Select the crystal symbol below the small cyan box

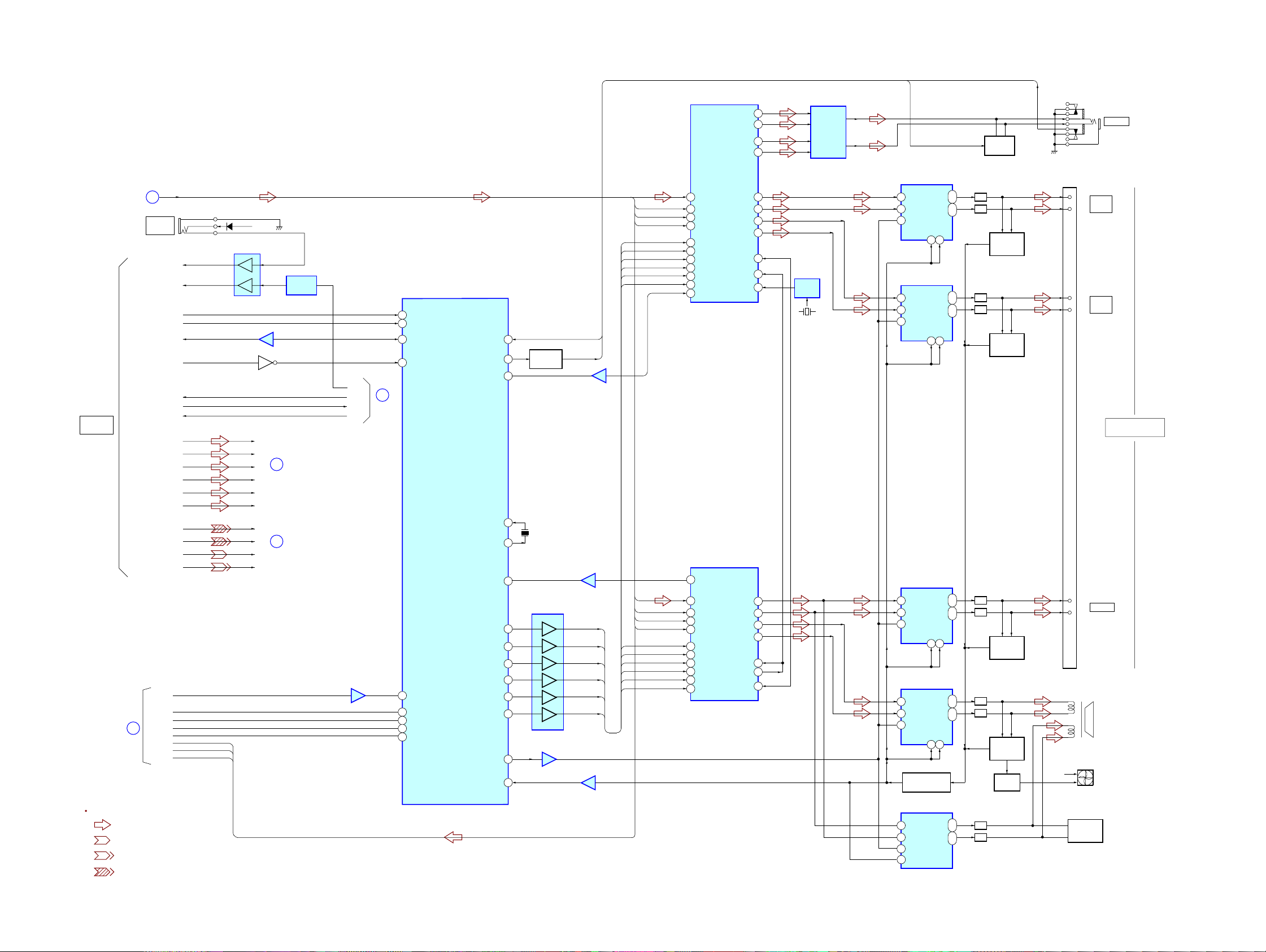(x=807, y=311)
